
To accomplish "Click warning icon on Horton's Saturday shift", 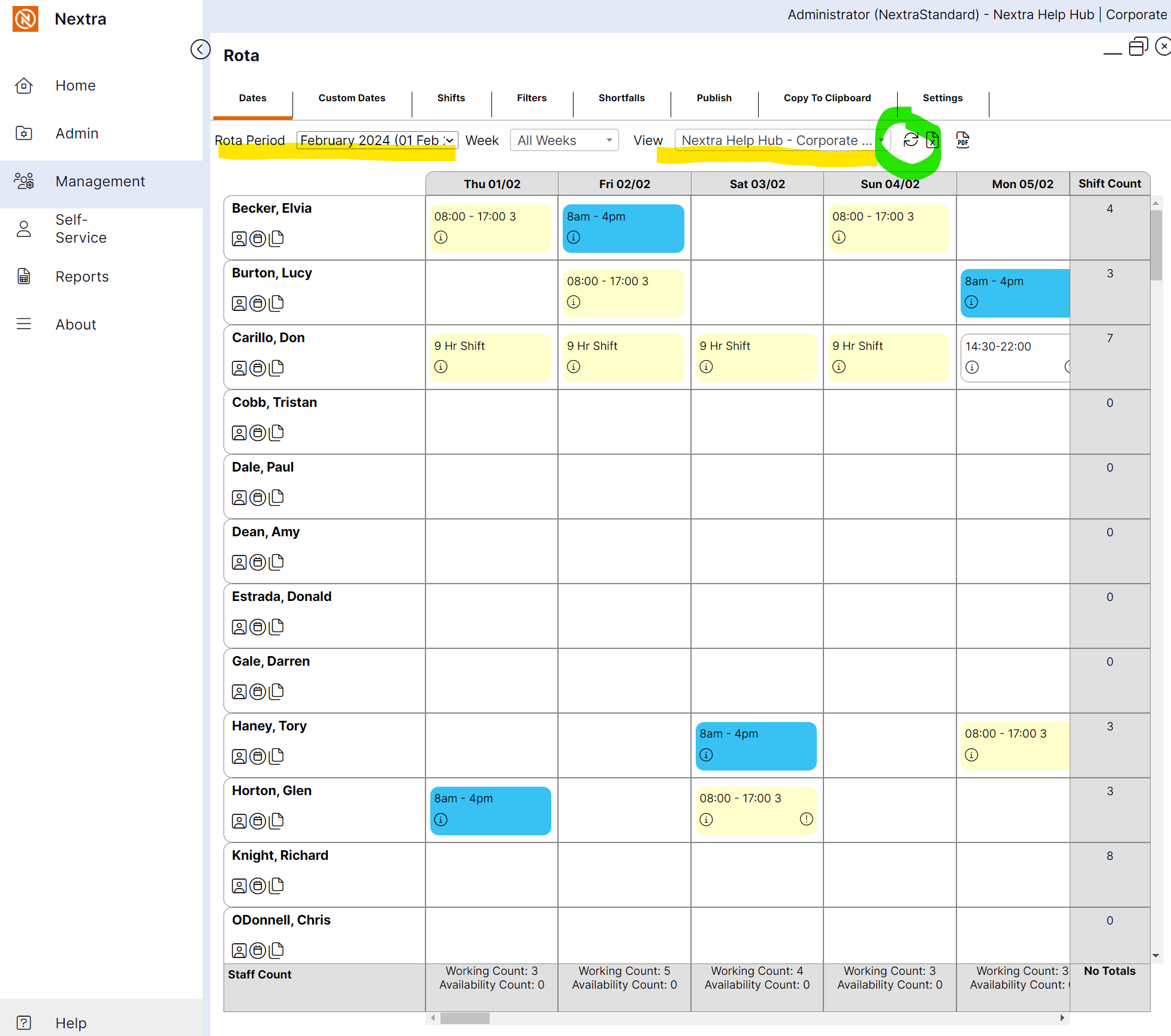I will pyautogui.click(x=806, y=819).
